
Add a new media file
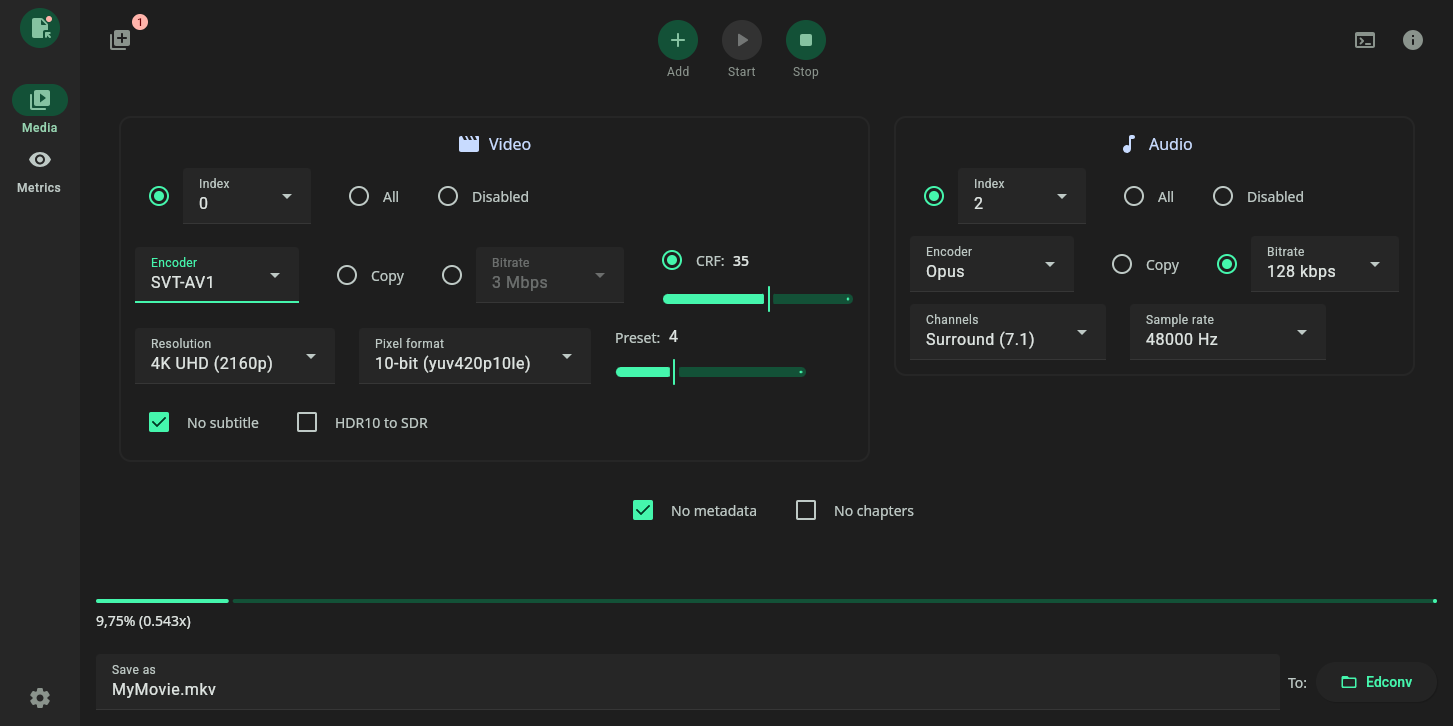point(677,39)
